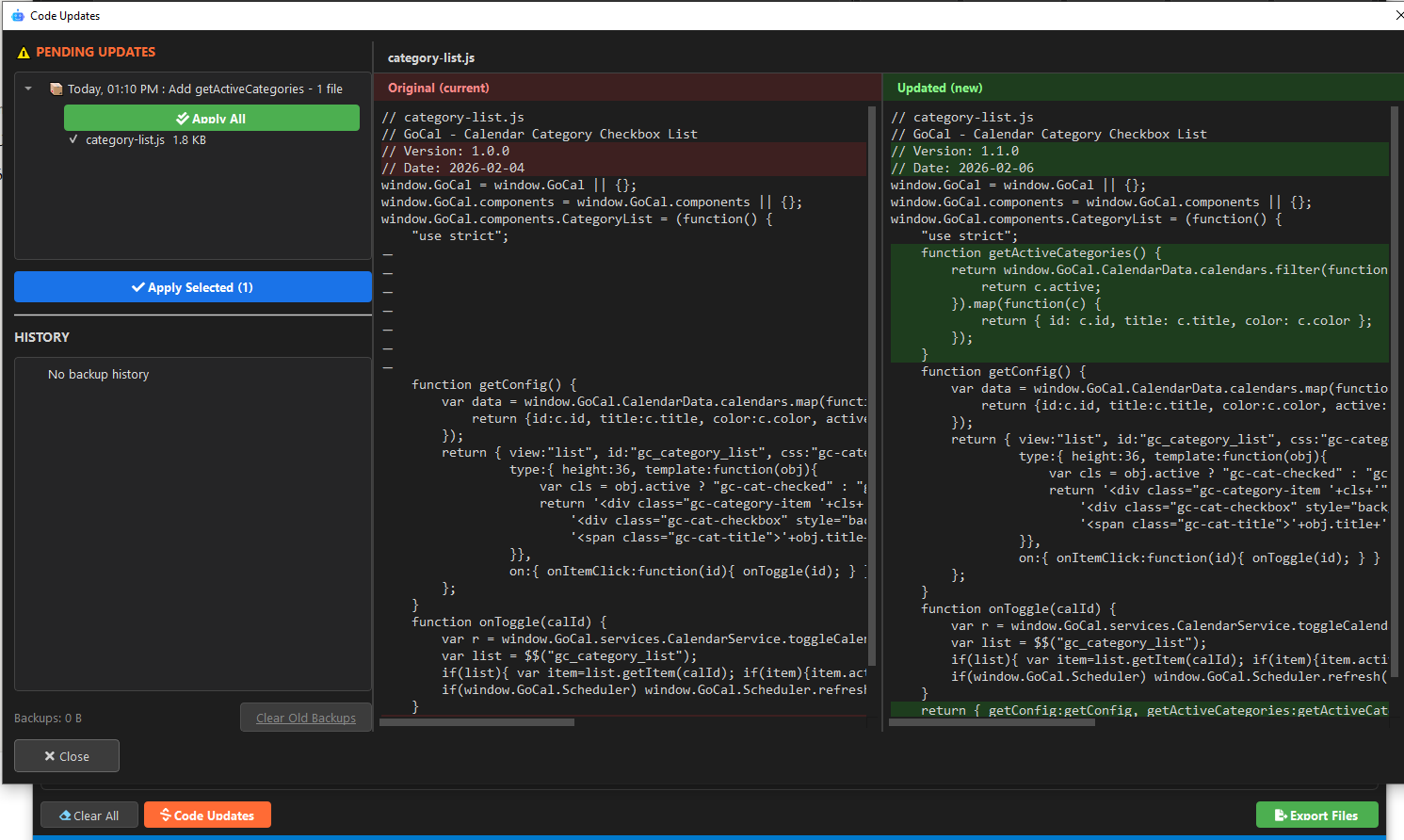1404x840 pixels.
Task: Click the export icon on Export Files
Action: [x=1281, y=816]
